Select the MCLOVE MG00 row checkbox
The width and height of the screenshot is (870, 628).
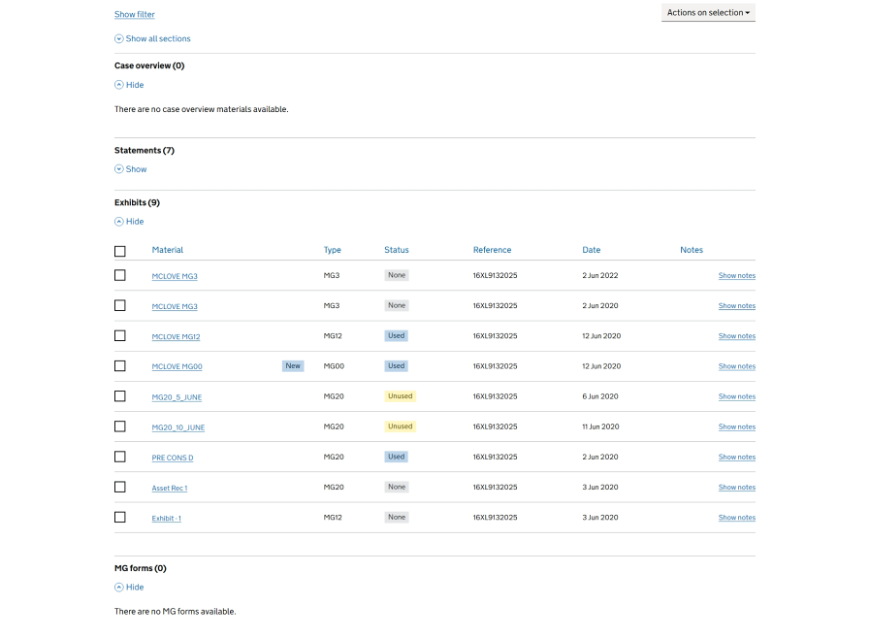pos(120,366)
